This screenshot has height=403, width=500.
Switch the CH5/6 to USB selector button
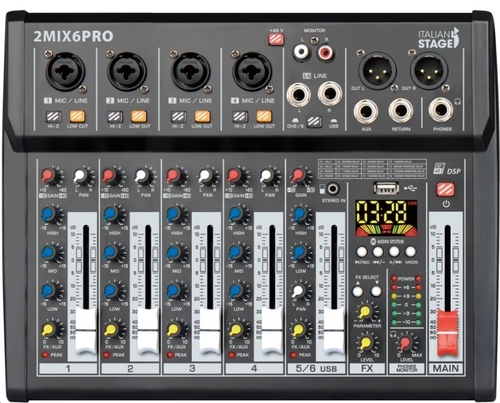click(314, 121)
